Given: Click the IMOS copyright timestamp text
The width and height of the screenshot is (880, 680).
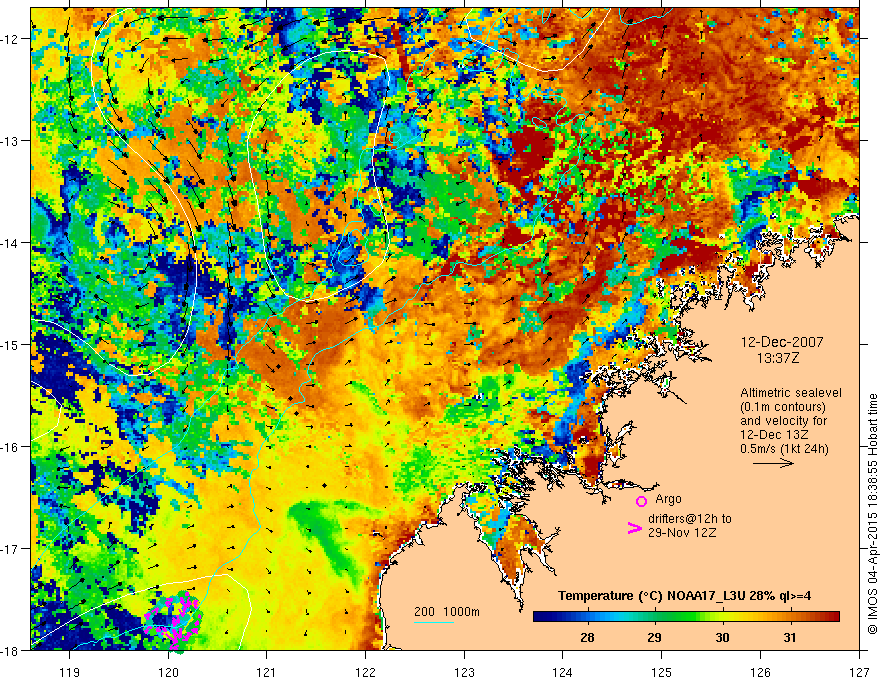Looking at the screenshot, I should point(873,516).
